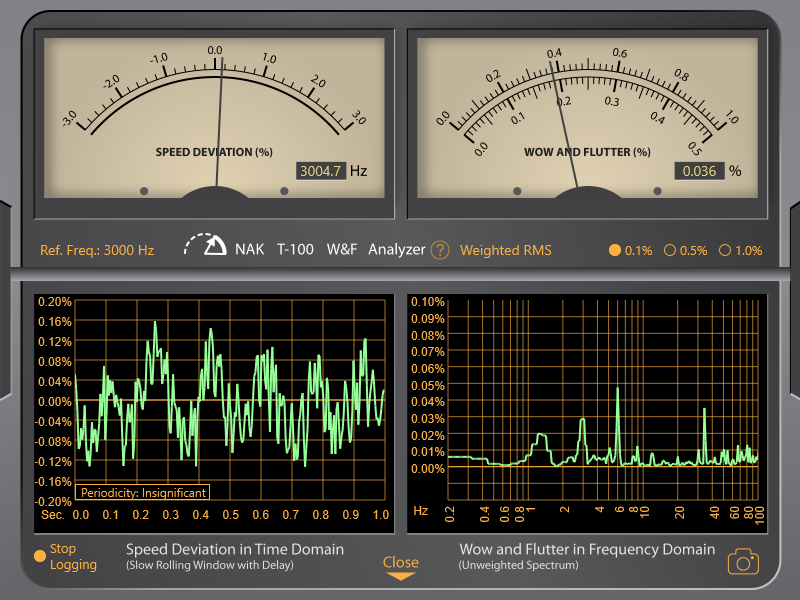The image size is (800, 600).
Task: Click the Speed Deviation in Time Domain title
Action: [x=235, y=549]
